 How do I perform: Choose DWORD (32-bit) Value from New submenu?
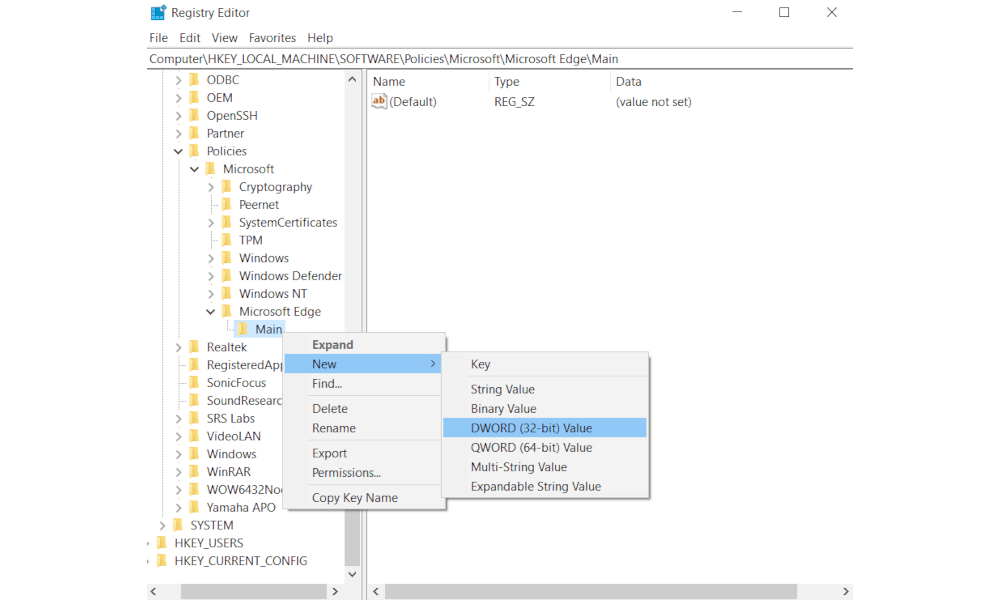pyautogui.click(x=545, y=428)
